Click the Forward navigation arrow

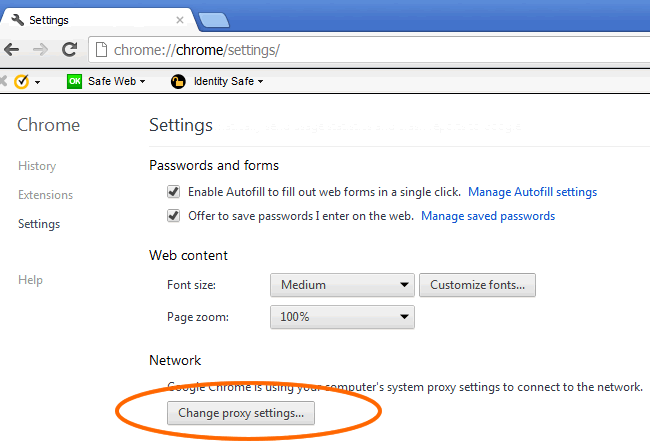point(40,50)
